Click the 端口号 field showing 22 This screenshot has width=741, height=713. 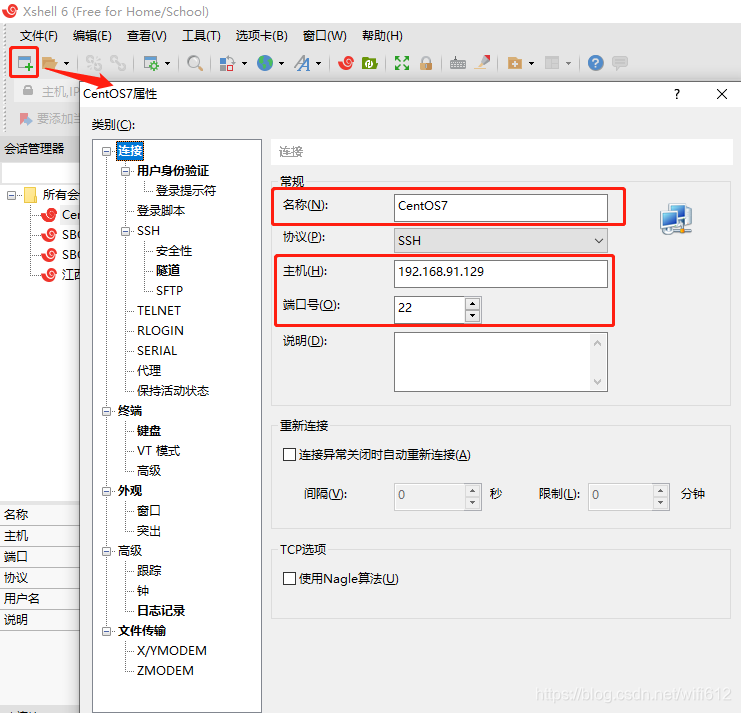click(429, 309)
